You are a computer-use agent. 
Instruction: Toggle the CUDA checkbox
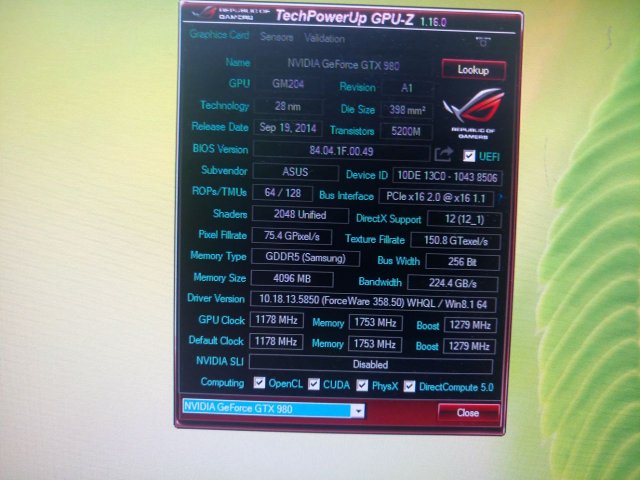coord(313,384)
